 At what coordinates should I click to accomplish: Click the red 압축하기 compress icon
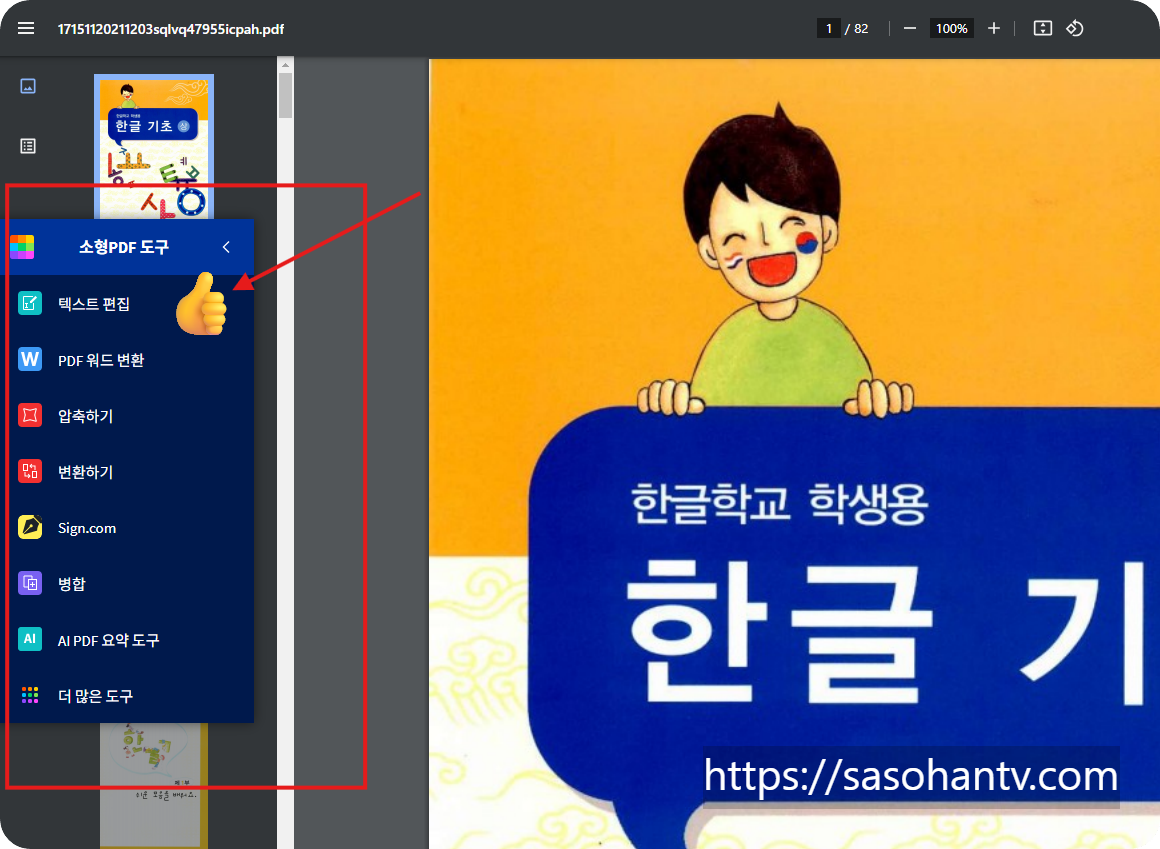[x=30, y=415]
